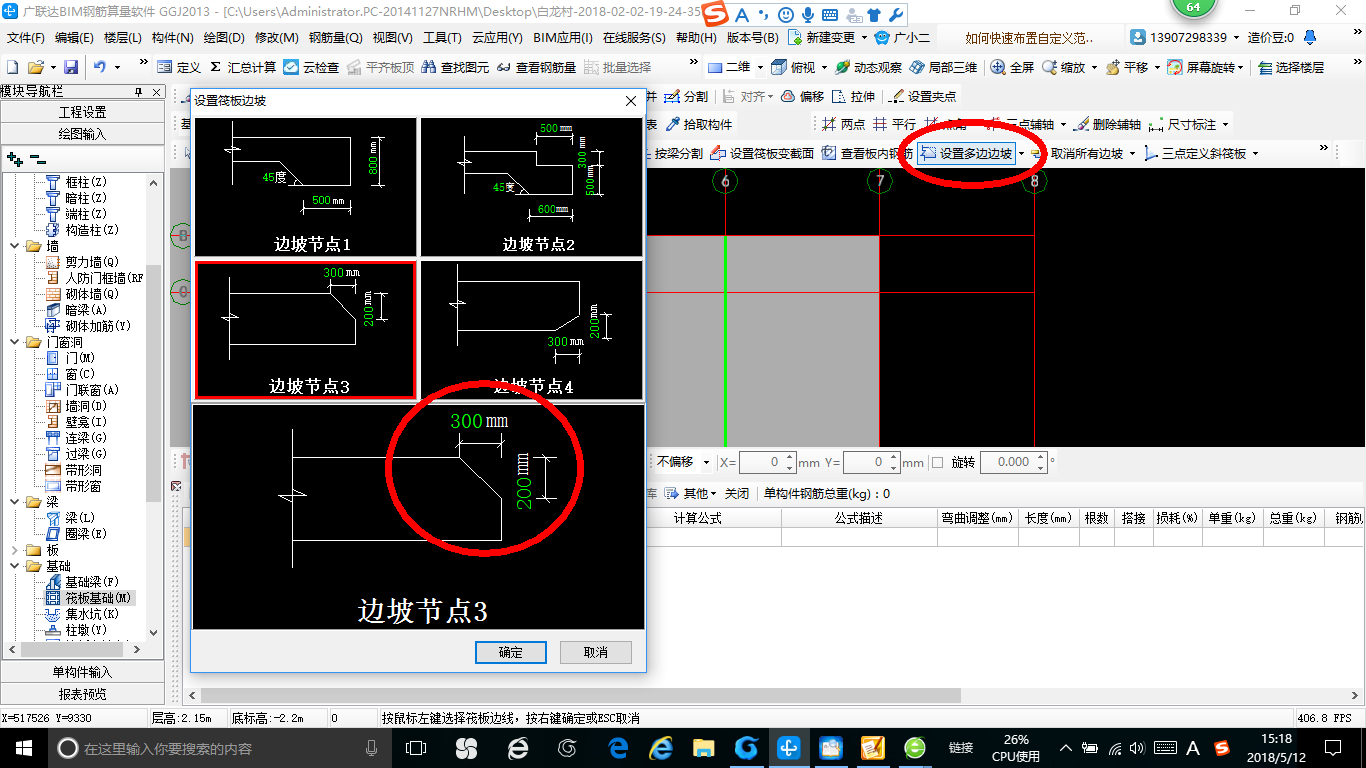Activate 局部三维 partial 3D view

point(943,67)
